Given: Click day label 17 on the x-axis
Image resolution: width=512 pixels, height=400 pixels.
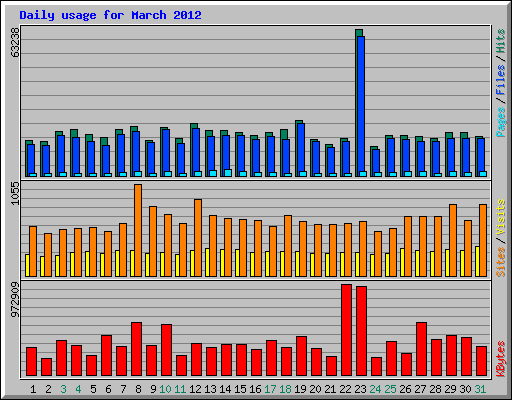Looking at the screenshot, I should (x=270, y=389).
